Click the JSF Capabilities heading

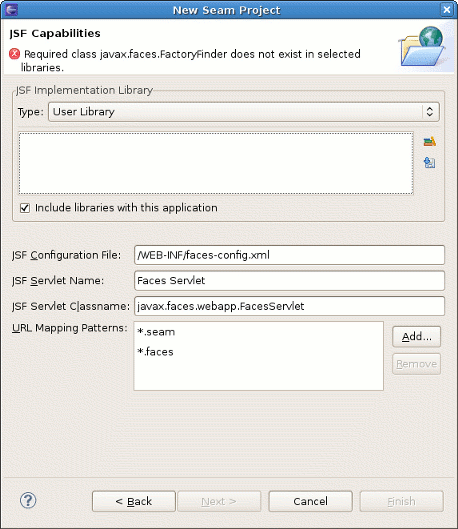[x=55, y=33]
